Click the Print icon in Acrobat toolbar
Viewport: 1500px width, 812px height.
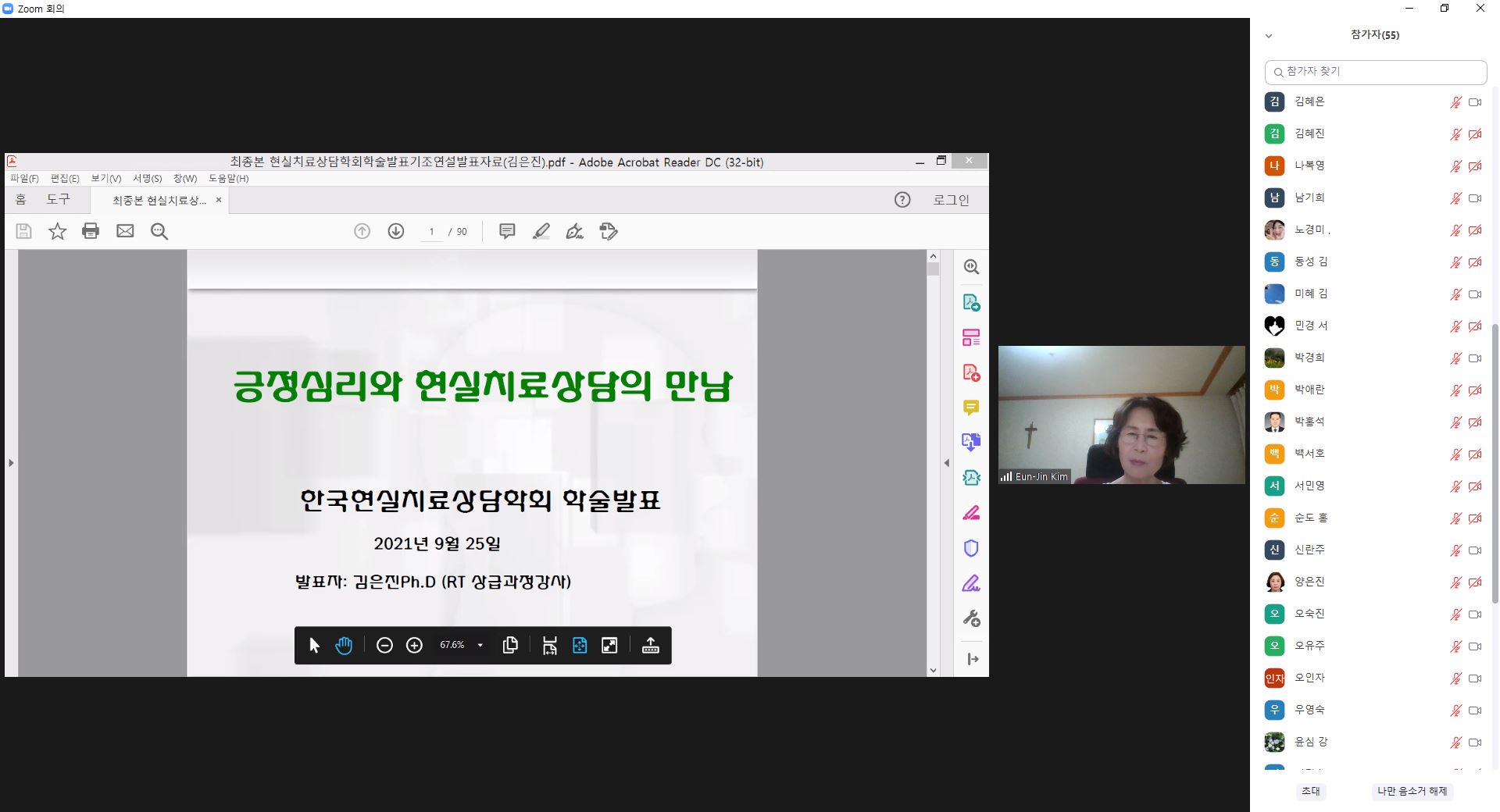coord(91,231)
